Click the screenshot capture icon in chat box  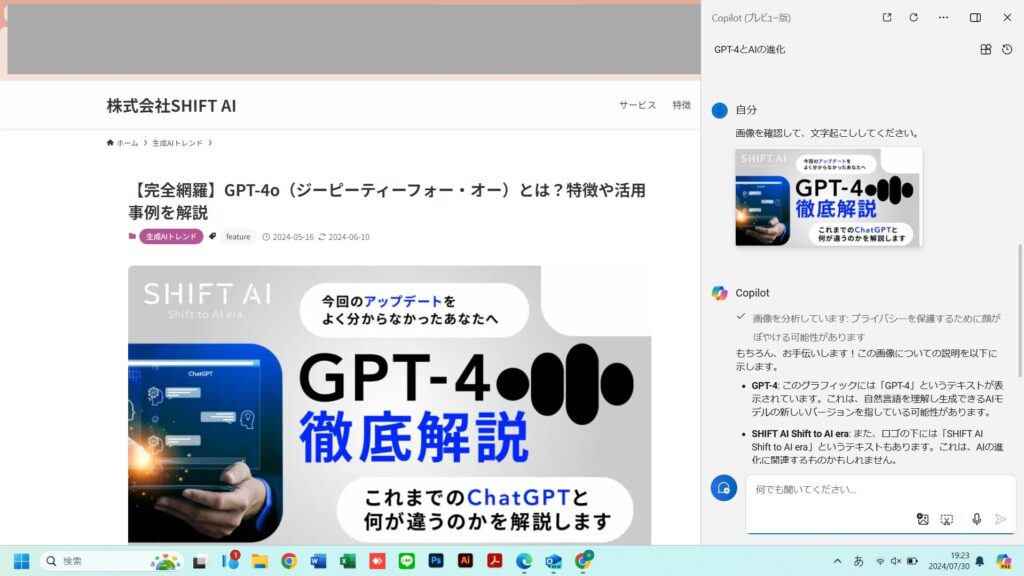(x=947, y=519)
